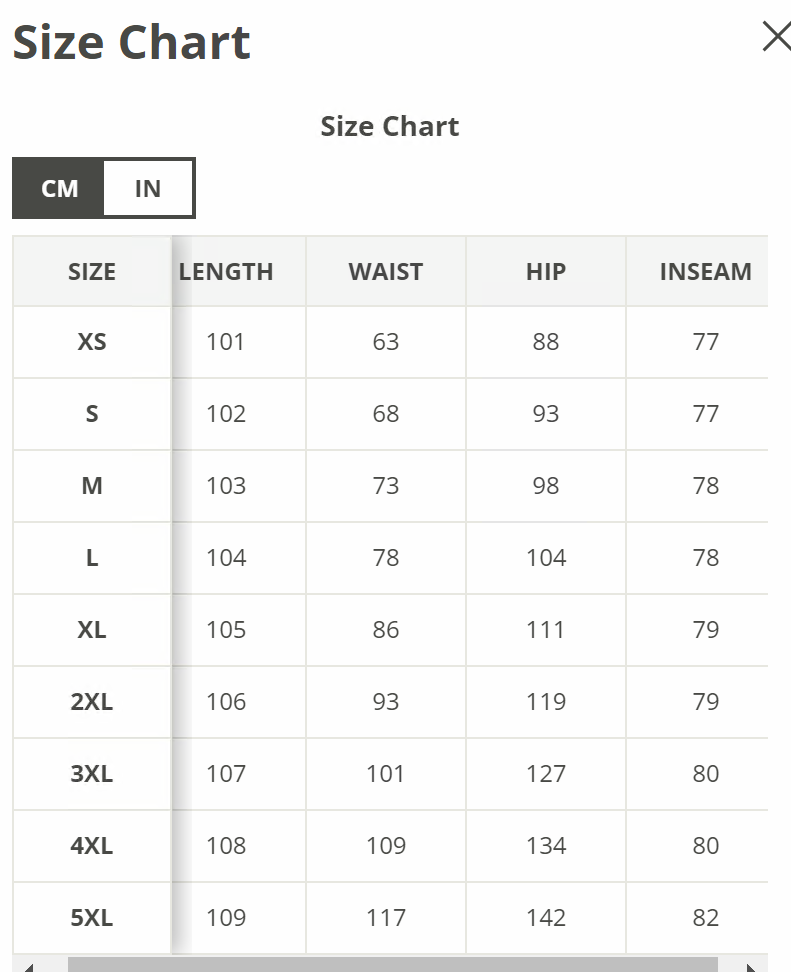Select the 2XL size row label
This screenshot has width=791, height=972.
92,702
